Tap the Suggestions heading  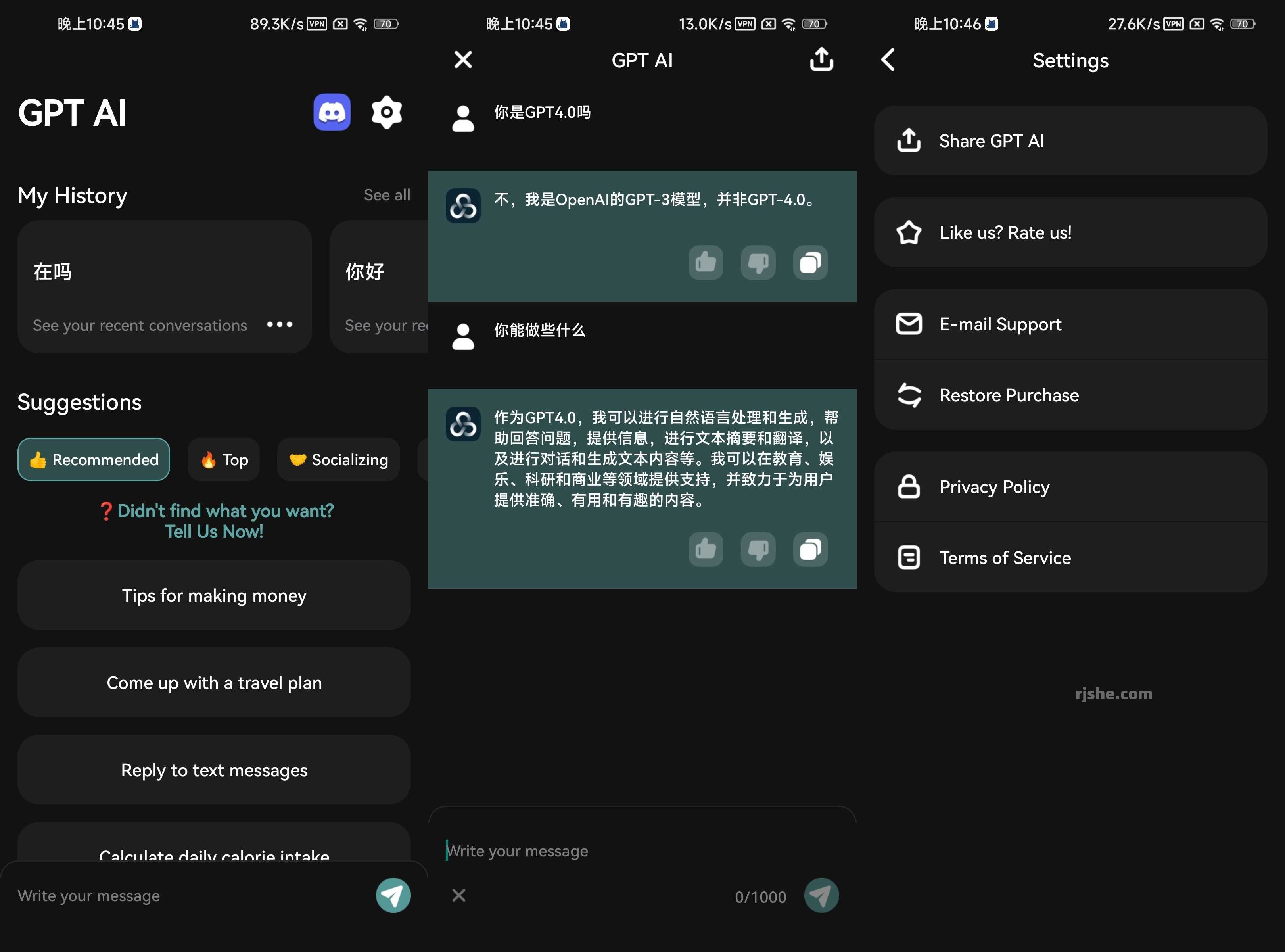coord(80,402)
